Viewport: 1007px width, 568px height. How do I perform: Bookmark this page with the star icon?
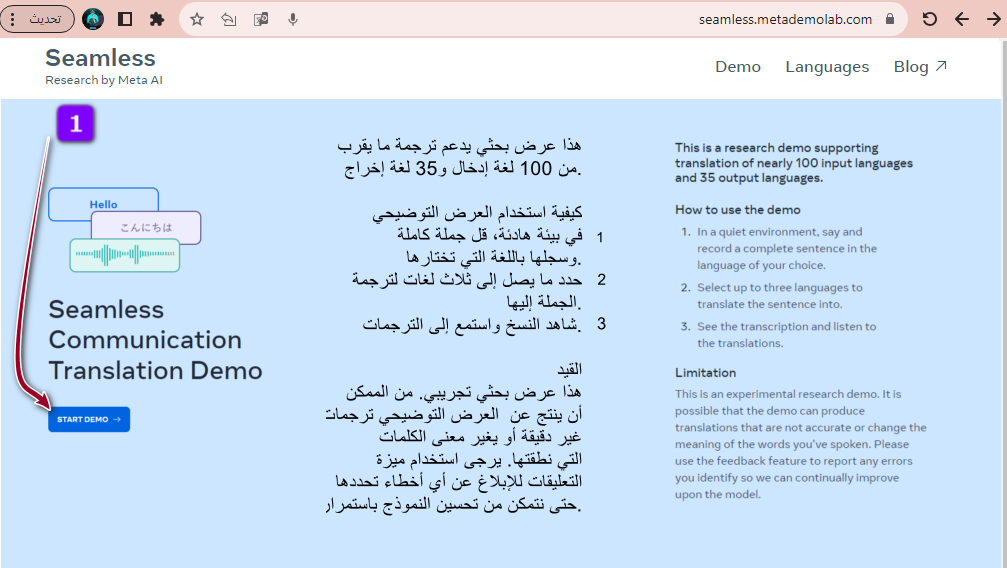click(x=197, y=19)
